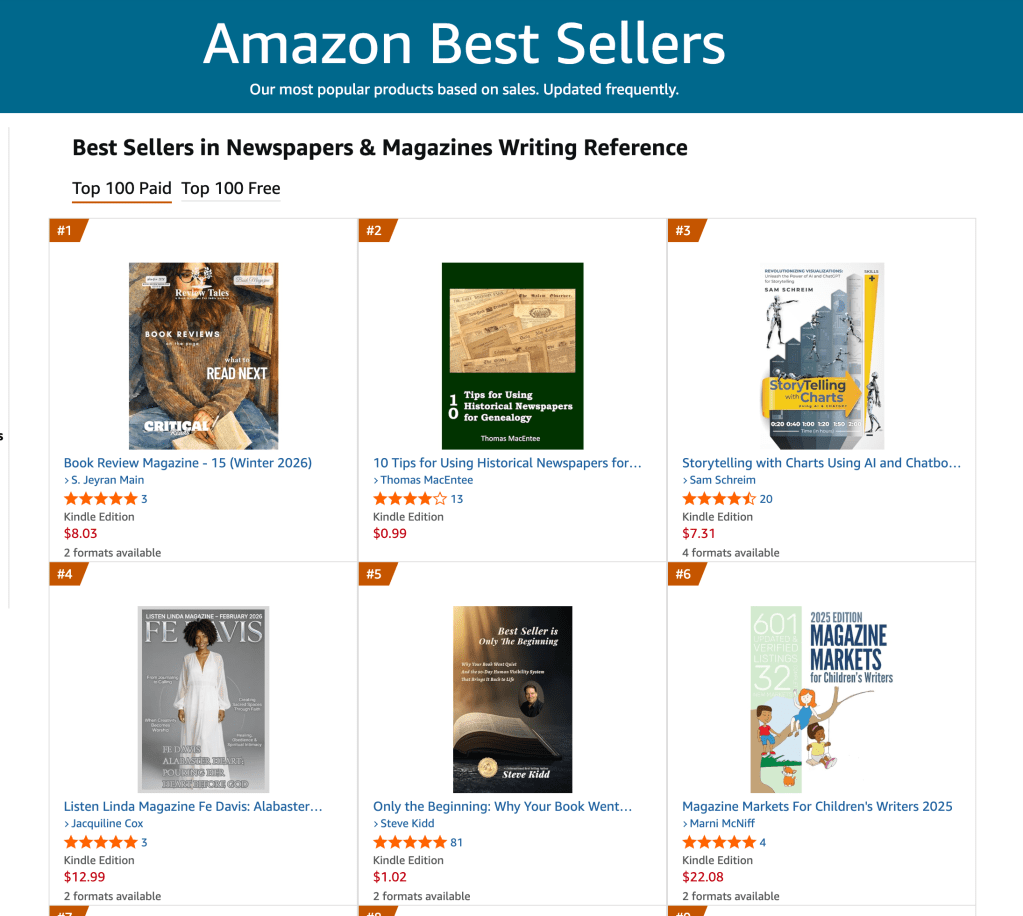The width and height of the screenshot is (1023, 916).
Task: Open Storytelling with Charts cover thumbnail
Action: [823, 355]
